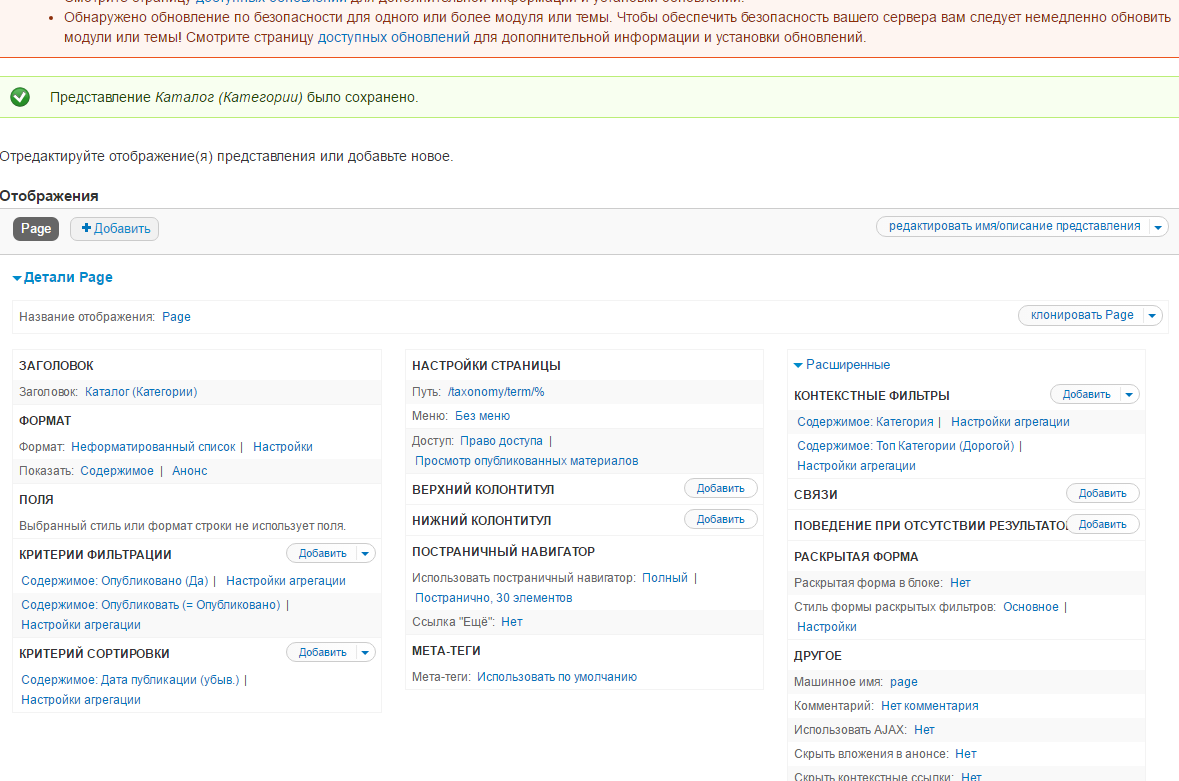Open dropdown arrow beside клонировать Page
1179x781 pixels.
pos(1153,316)
